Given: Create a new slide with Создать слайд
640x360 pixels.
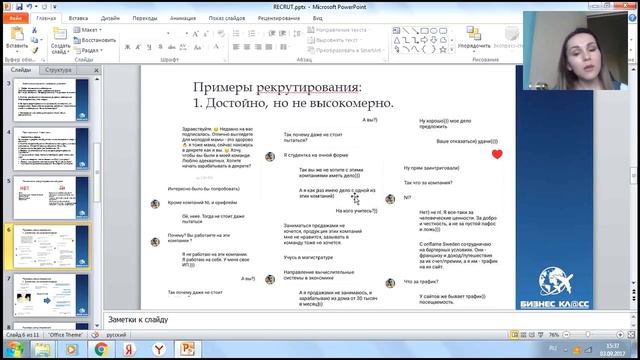Looking at the screenshot, I should tap(60, 41).
